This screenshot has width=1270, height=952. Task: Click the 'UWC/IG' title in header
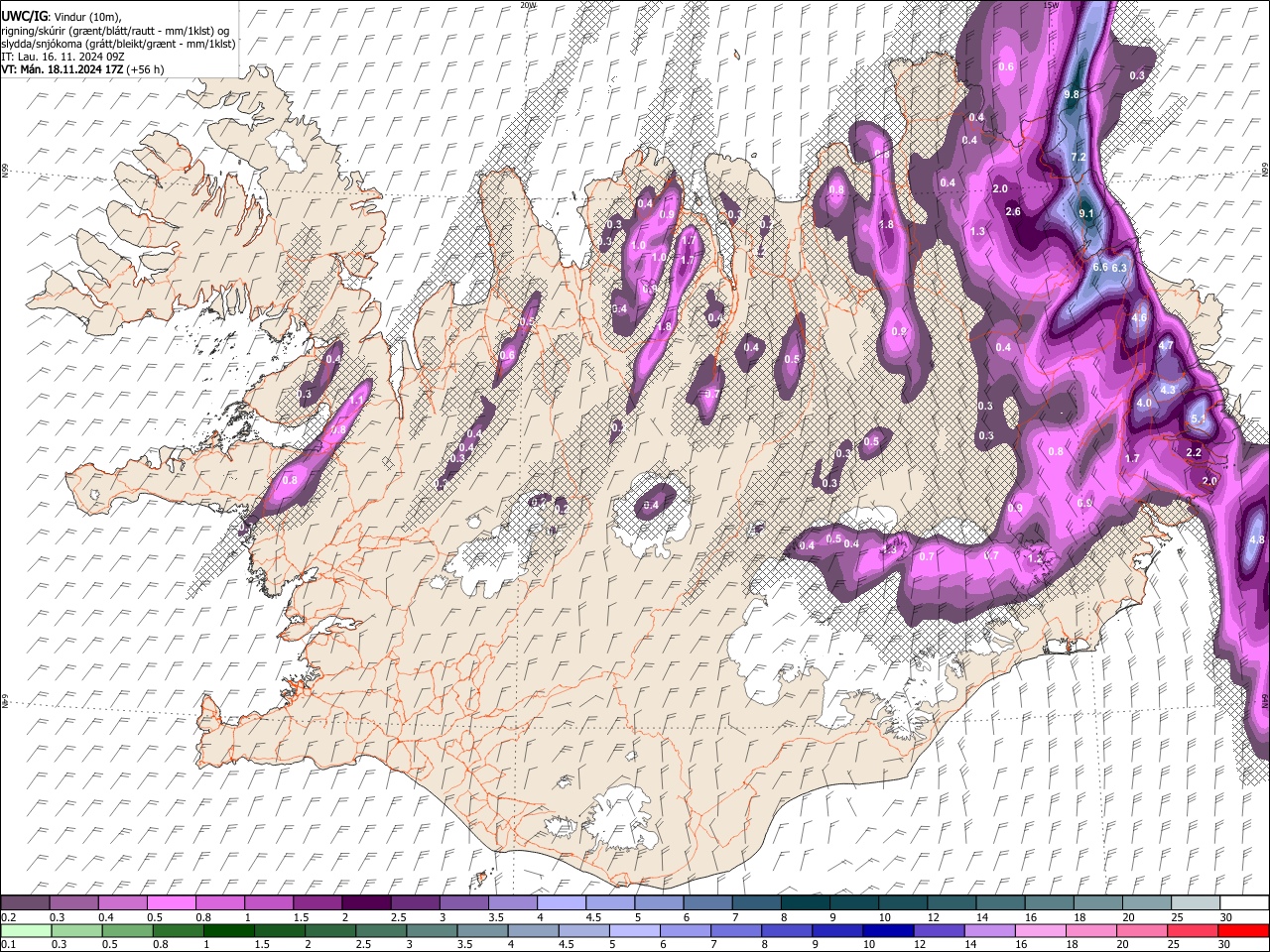pos(23,16)
